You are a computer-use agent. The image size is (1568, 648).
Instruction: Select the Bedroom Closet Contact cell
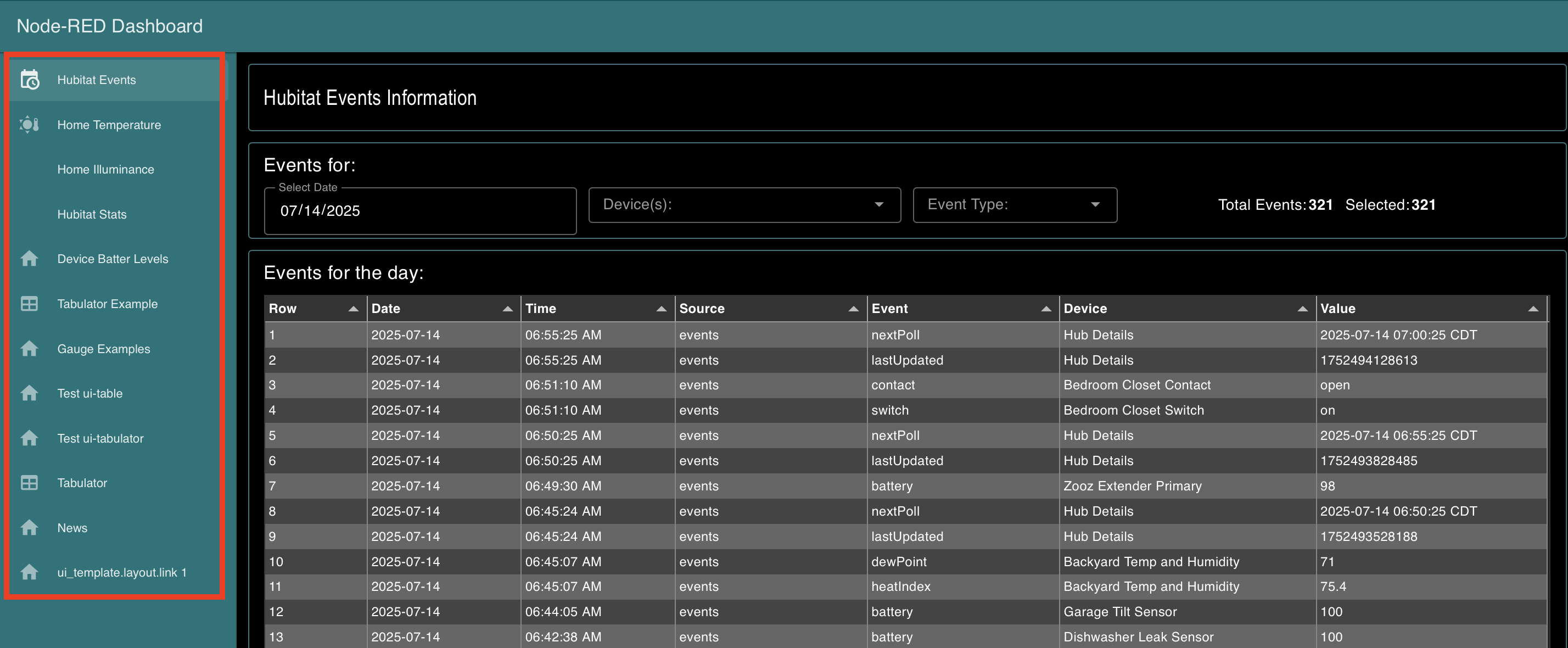coord(1187,385)
